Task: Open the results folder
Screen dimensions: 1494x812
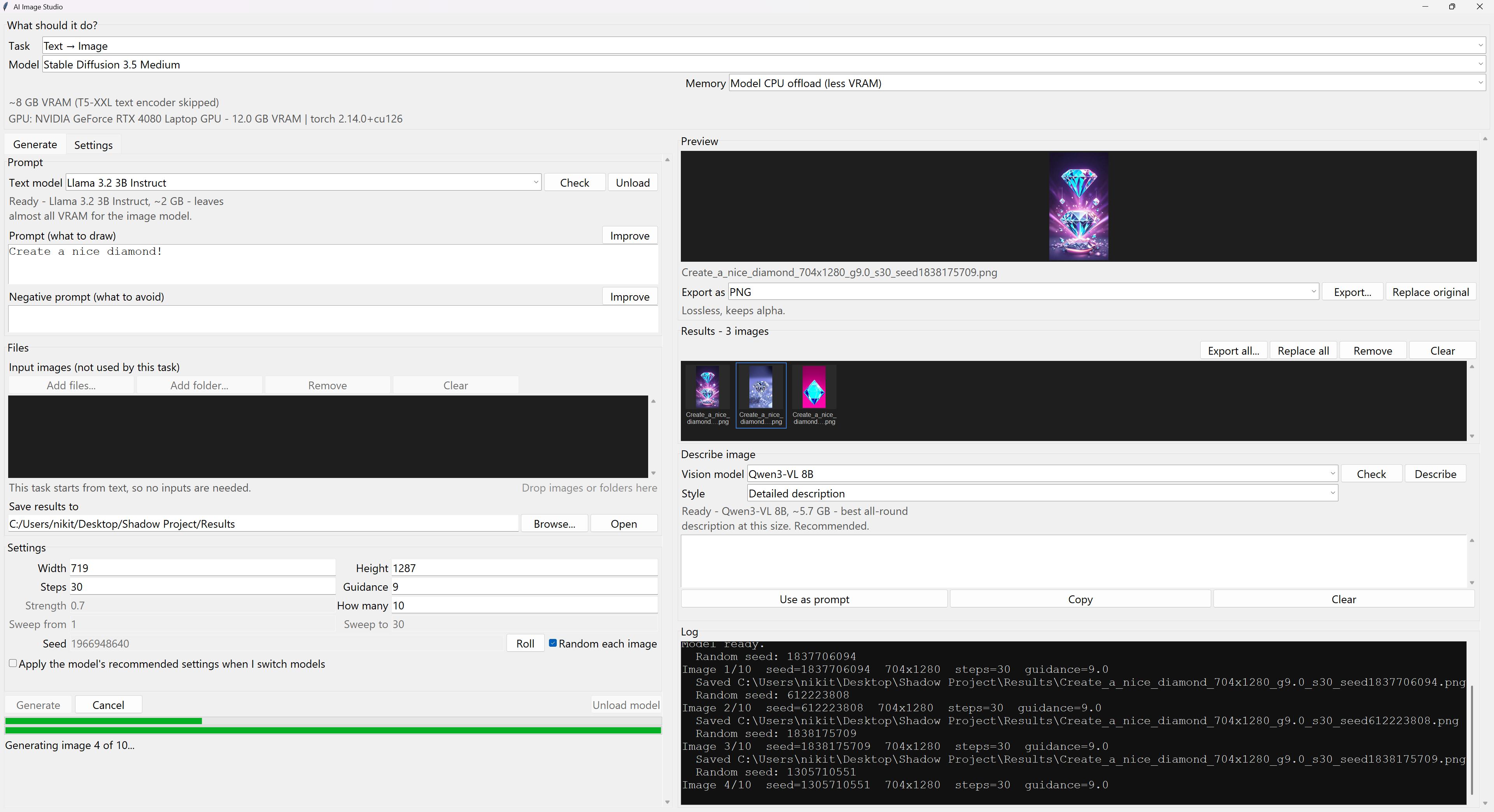Action: [623, 524]
